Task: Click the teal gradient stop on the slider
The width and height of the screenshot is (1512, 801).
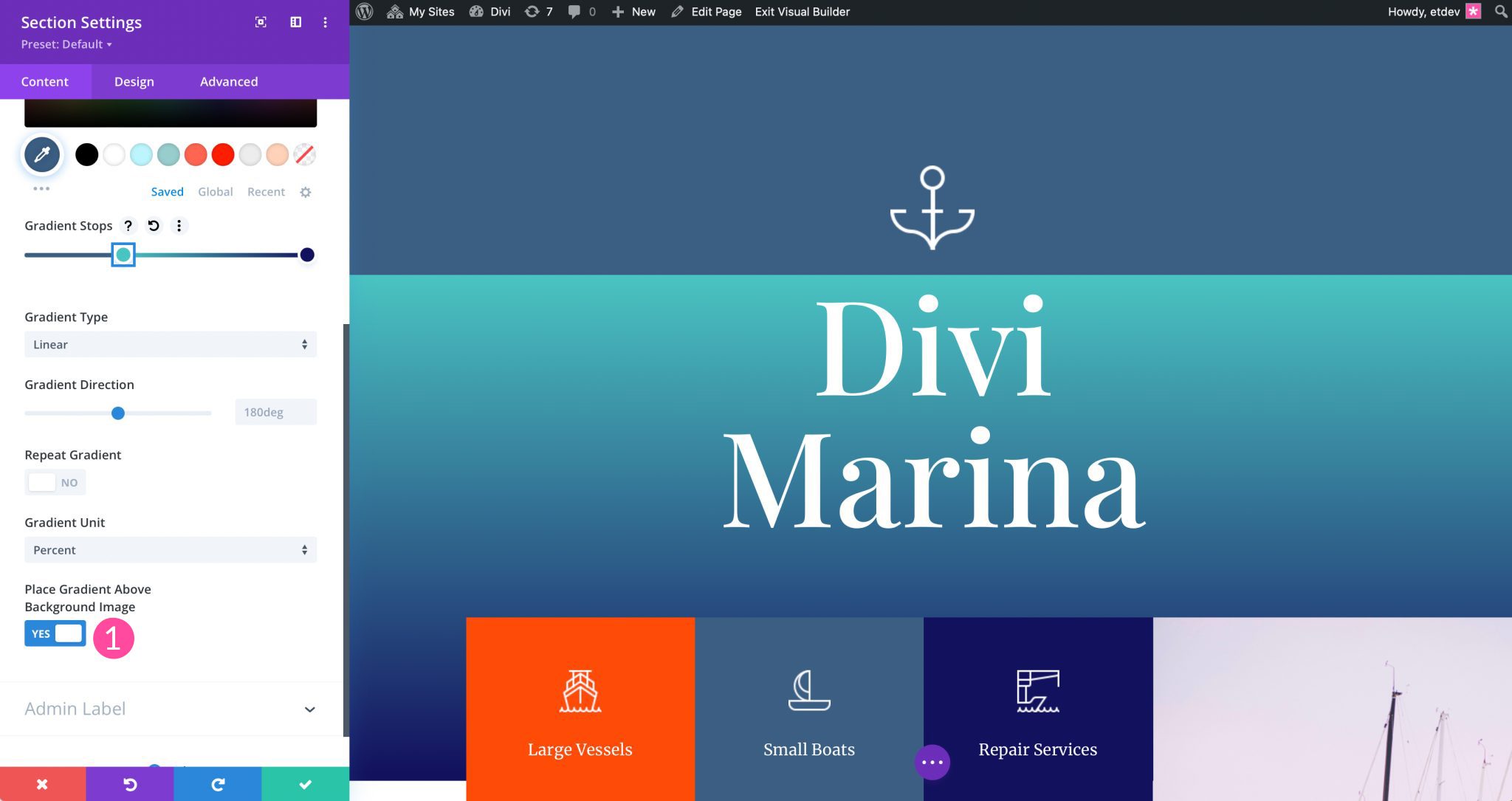Action: pos(123,254)
